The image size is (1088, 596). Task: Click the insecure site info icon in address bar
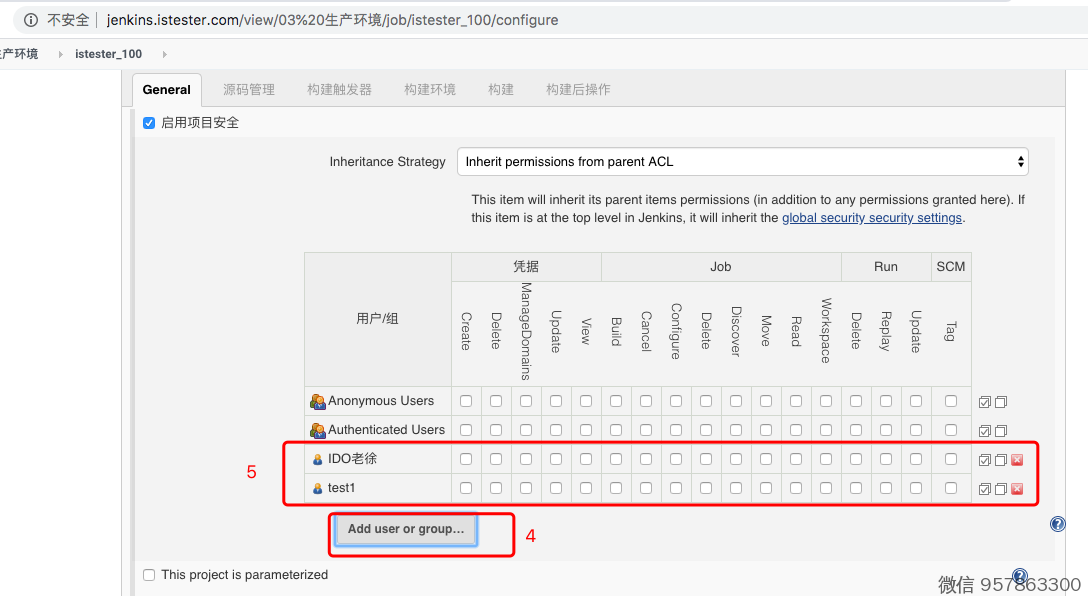pyautogui.click(x=31, y=20)
